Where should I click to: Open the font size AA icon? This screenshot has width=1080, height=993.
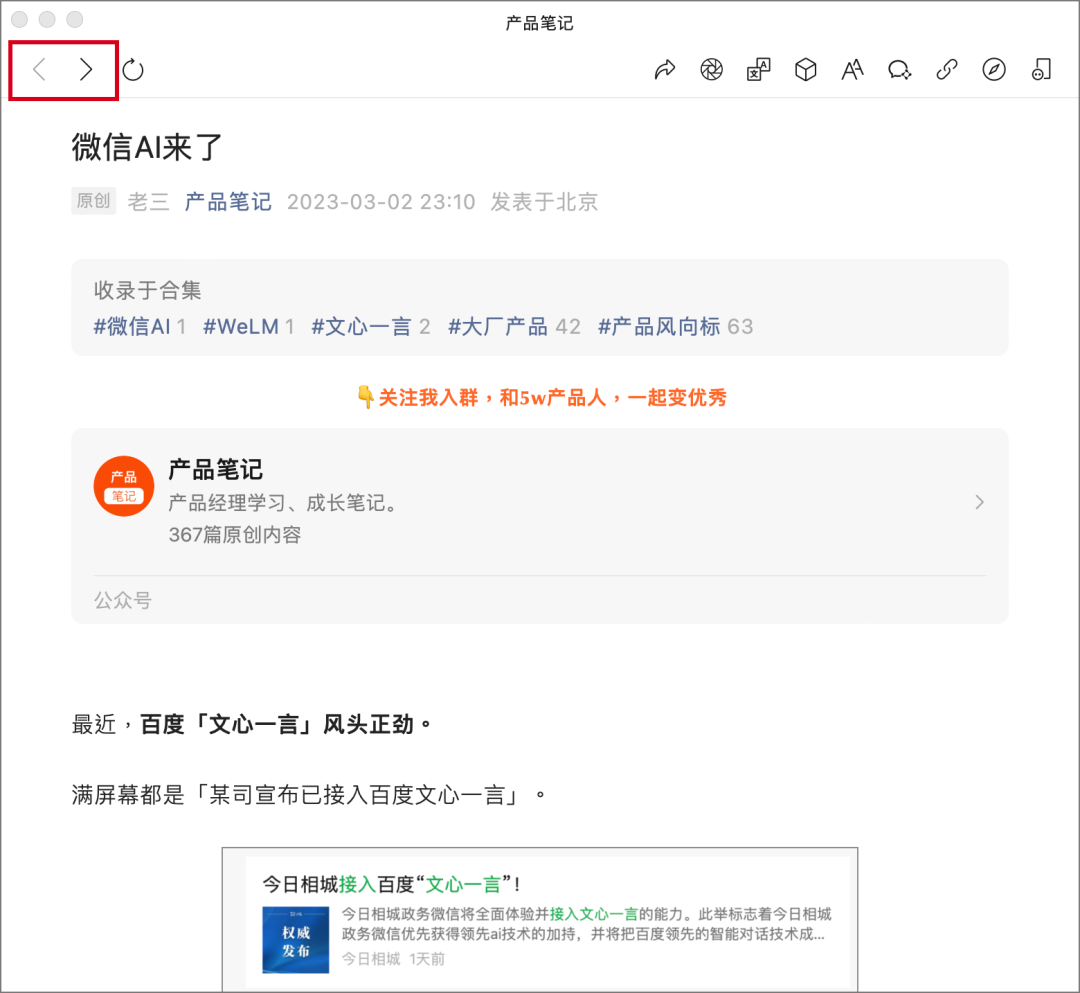(852, 70)
